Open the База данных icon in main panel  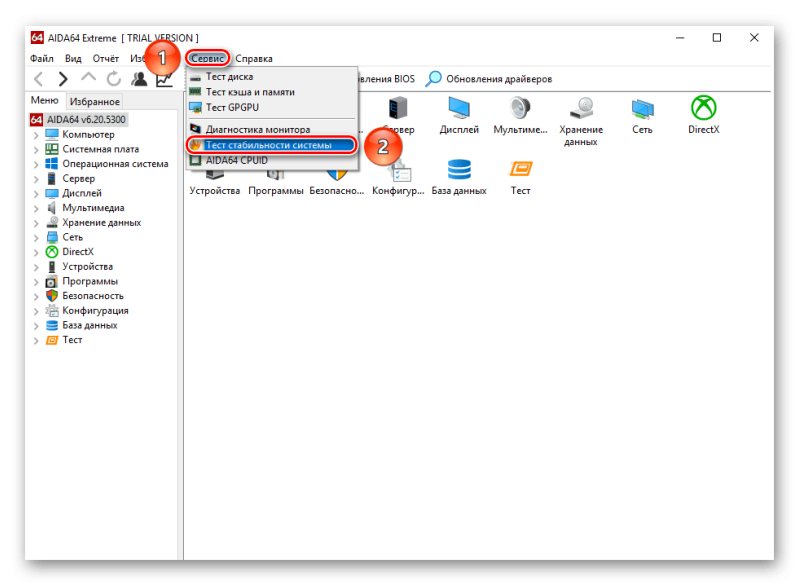coord(459,177)
